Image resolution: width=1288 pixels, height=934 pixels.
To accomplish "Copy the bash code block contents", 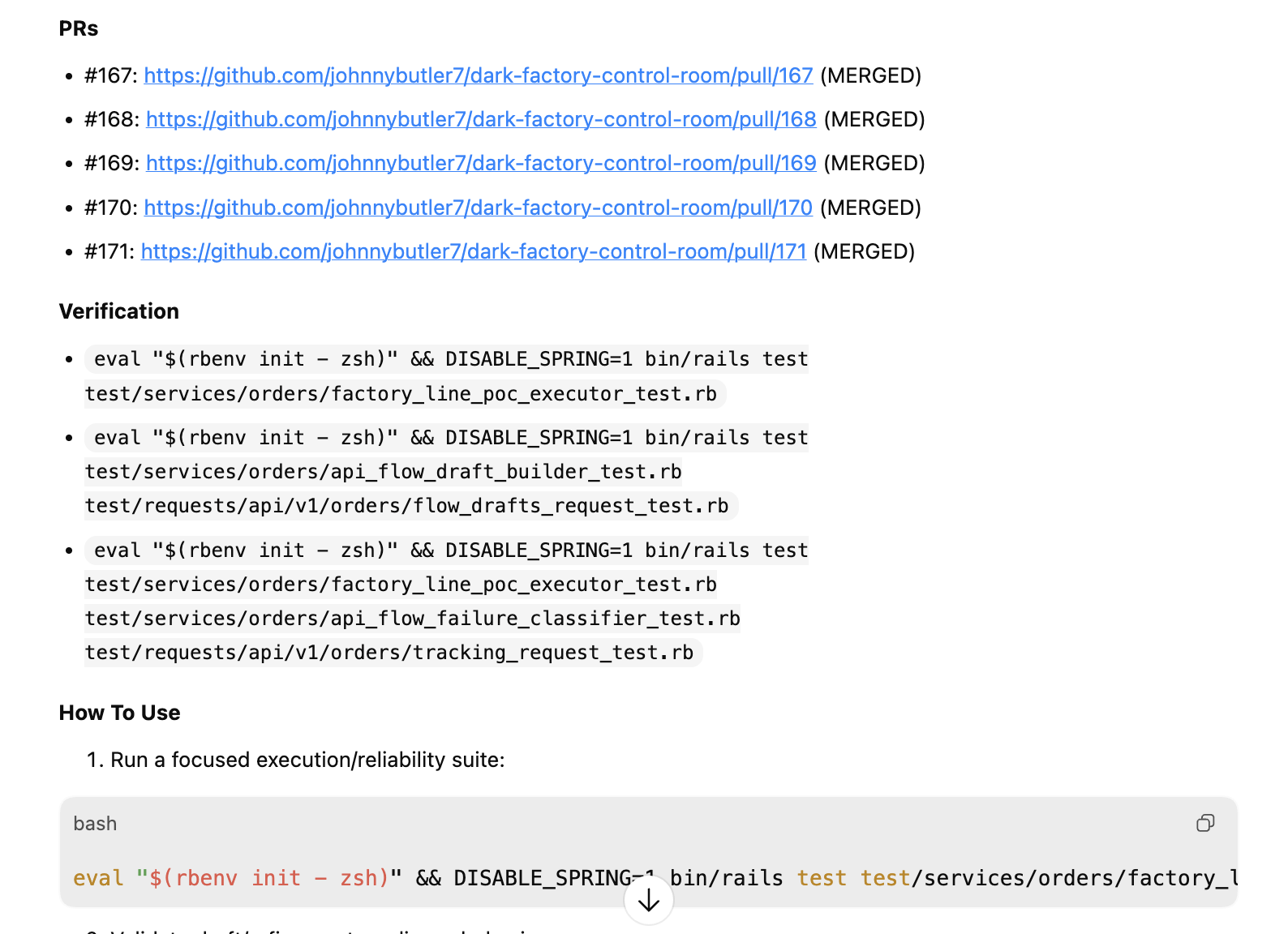I will 1205,823.
